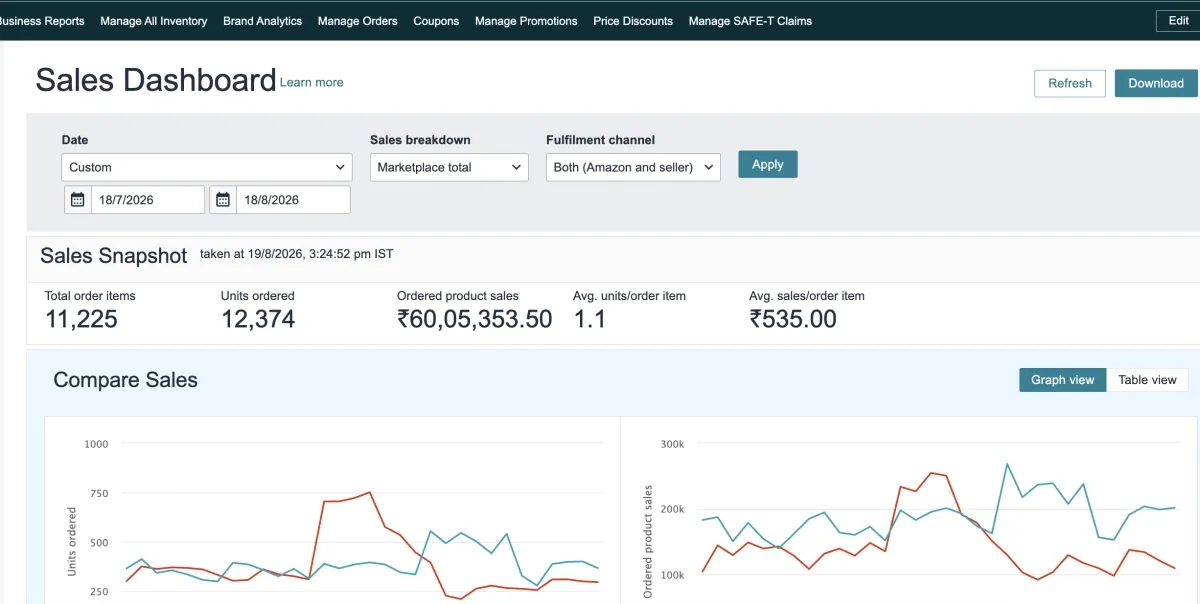The image size is (1200, 604).
Task: Open Manage SAFE-T Claims
Action: pyautogui.click(x=750, y=21)
